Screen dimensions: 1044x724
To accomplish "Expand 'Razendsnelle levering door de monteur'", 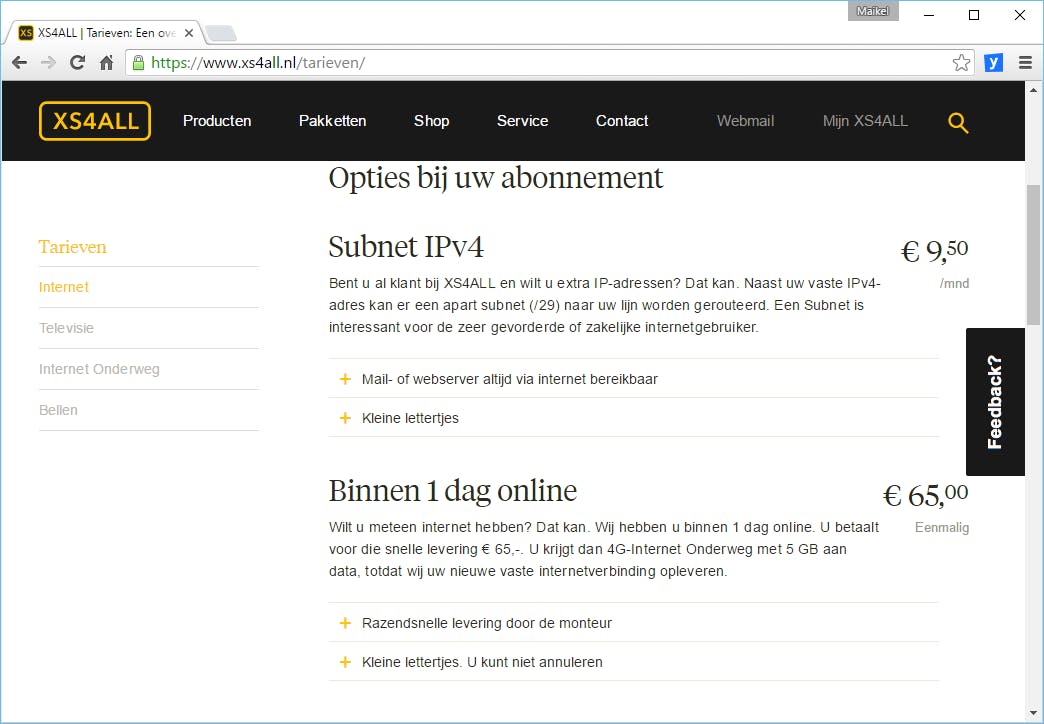I will pyautogui.click(x=486, y=622).
